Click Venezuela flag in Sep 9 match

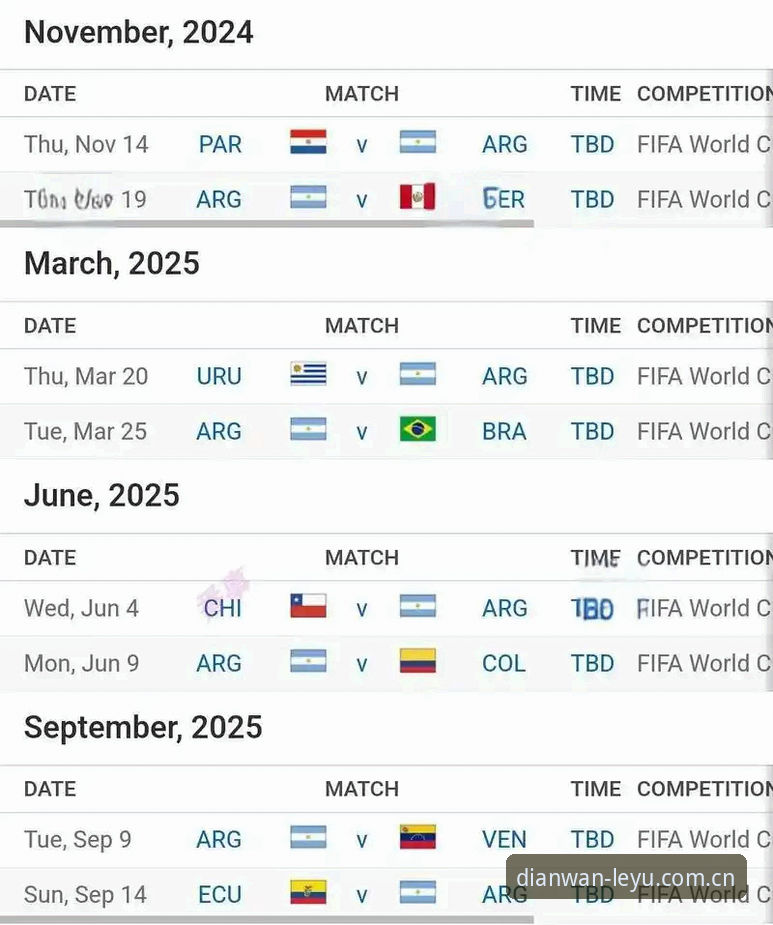pyautogui.click(x=417, y=837)
